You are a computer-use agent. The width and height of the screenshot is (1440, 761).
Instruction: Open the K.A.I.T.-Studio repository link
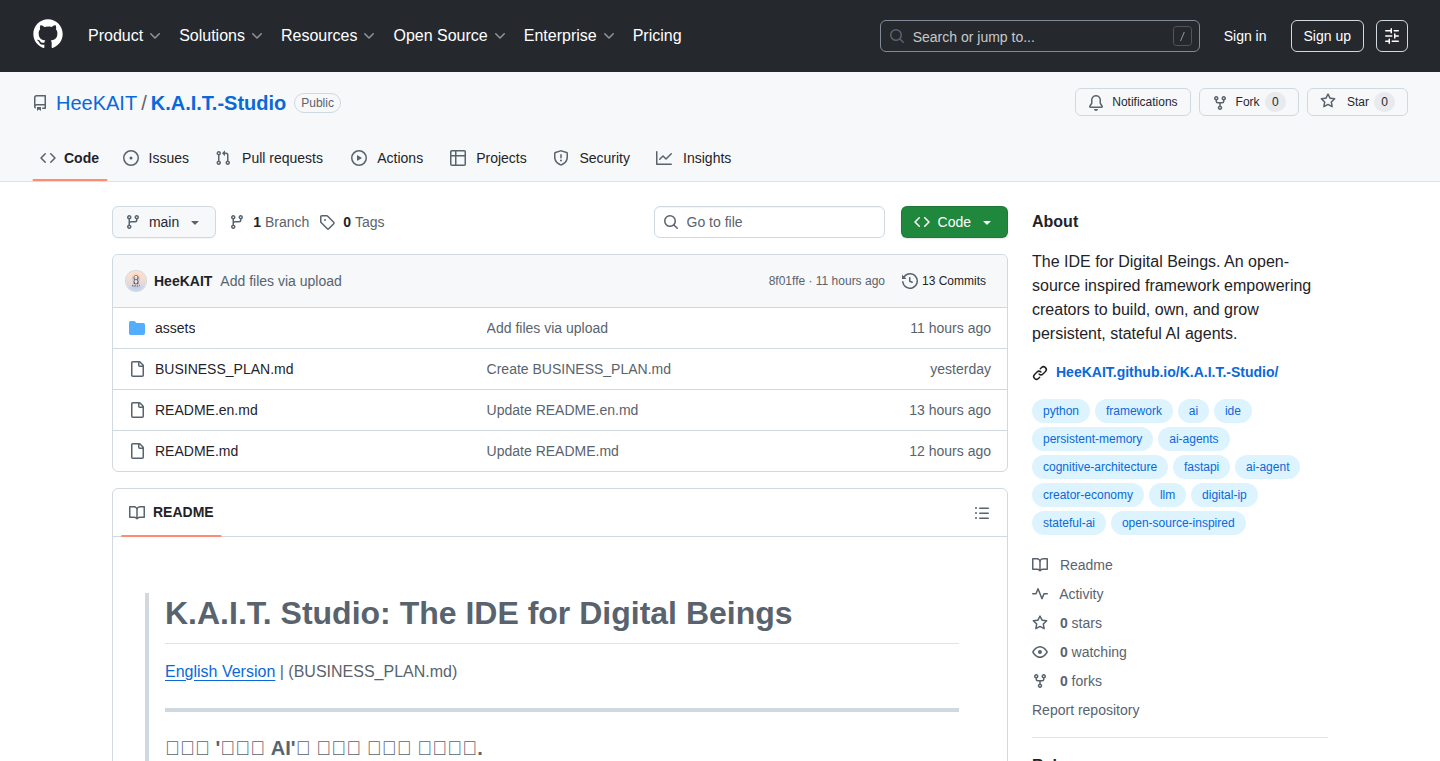coord(218,103)
